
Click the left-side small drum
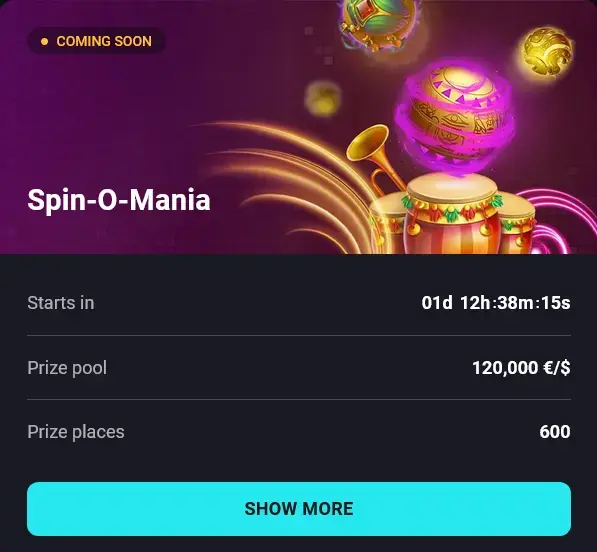click(386, 225)
